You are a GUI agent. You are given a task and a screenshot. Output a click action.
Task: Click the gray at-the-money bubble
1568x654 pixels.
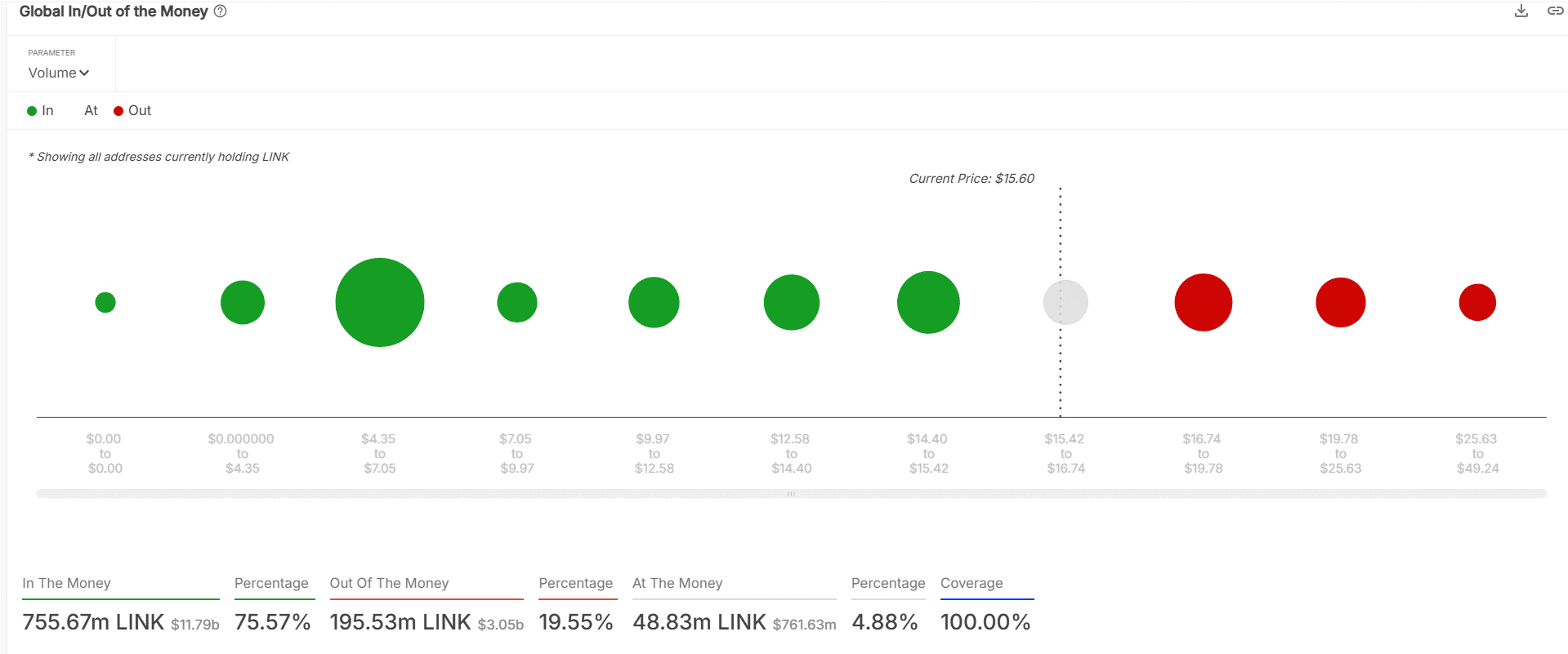click(x=1065, y=302)
